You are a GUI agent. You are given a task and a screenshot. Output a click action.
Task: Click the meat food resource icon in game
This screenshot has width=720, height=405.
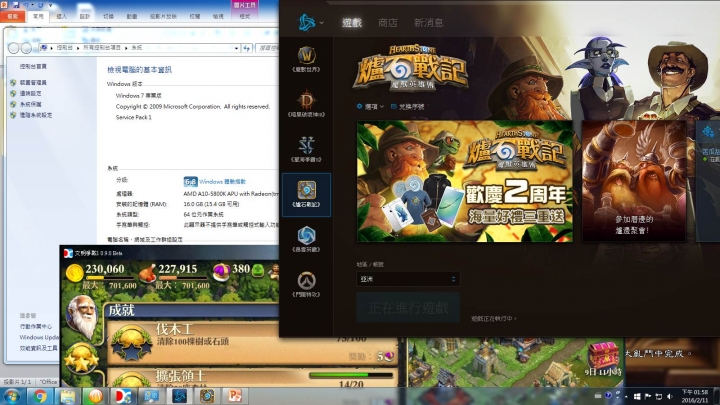(x=148, y=272)
